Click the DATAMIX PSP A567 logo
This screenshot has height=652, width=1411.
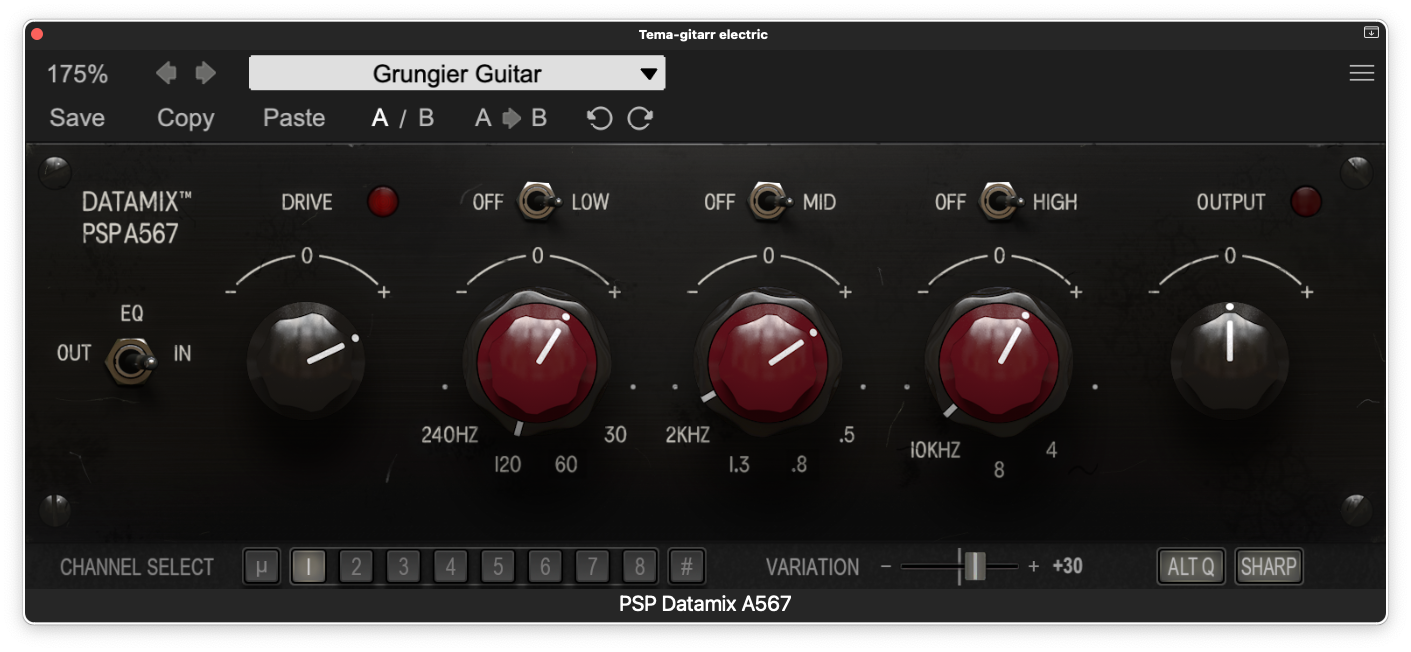click(136, 218)
